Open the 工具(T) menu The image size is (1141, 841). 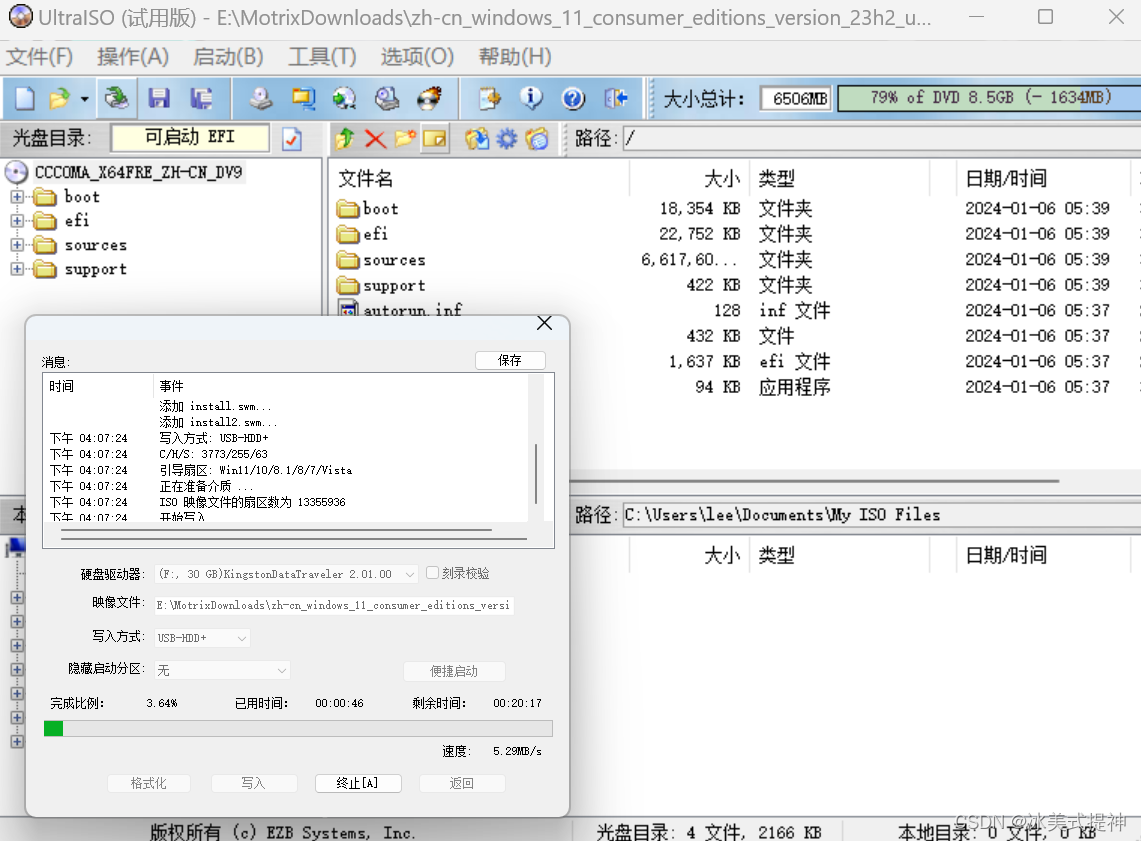click(322, 57)
